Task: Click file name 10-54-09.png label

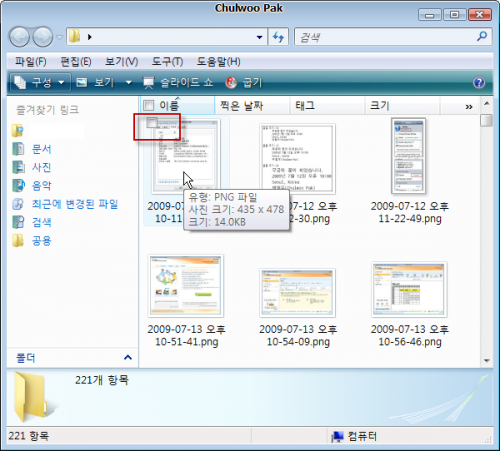Action: (x=298, y=335)
